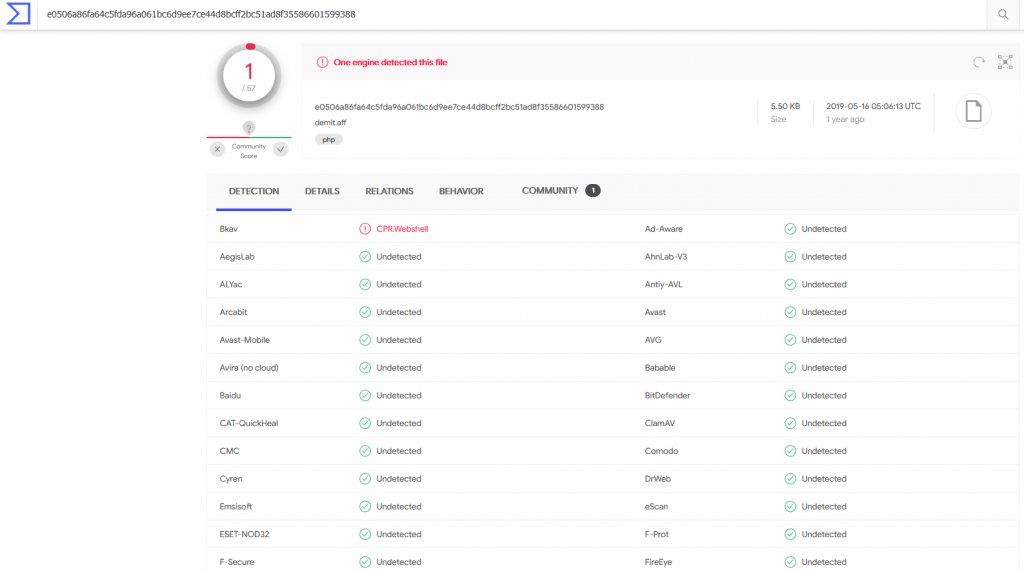Click the Avast undetected check icon
The image size is (1024, 572).
(790, 312)
